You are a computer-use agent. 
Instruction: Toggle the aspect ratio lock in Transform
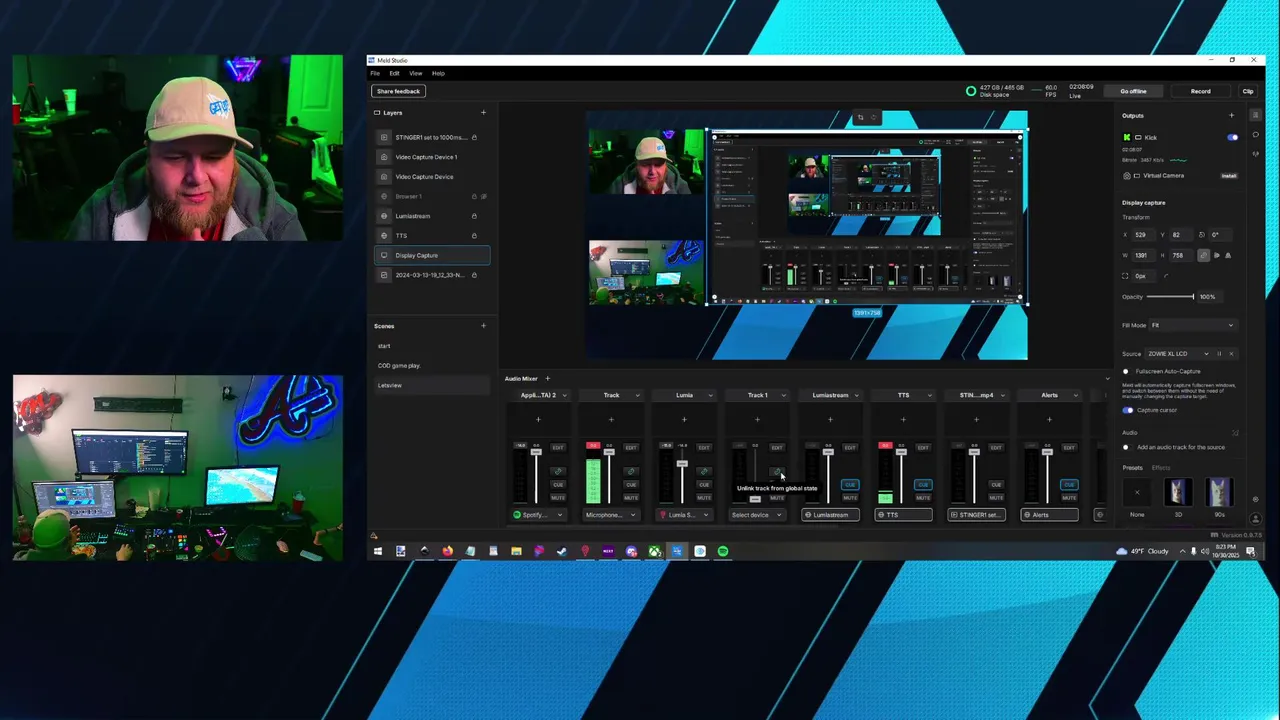pos(1203,255)
